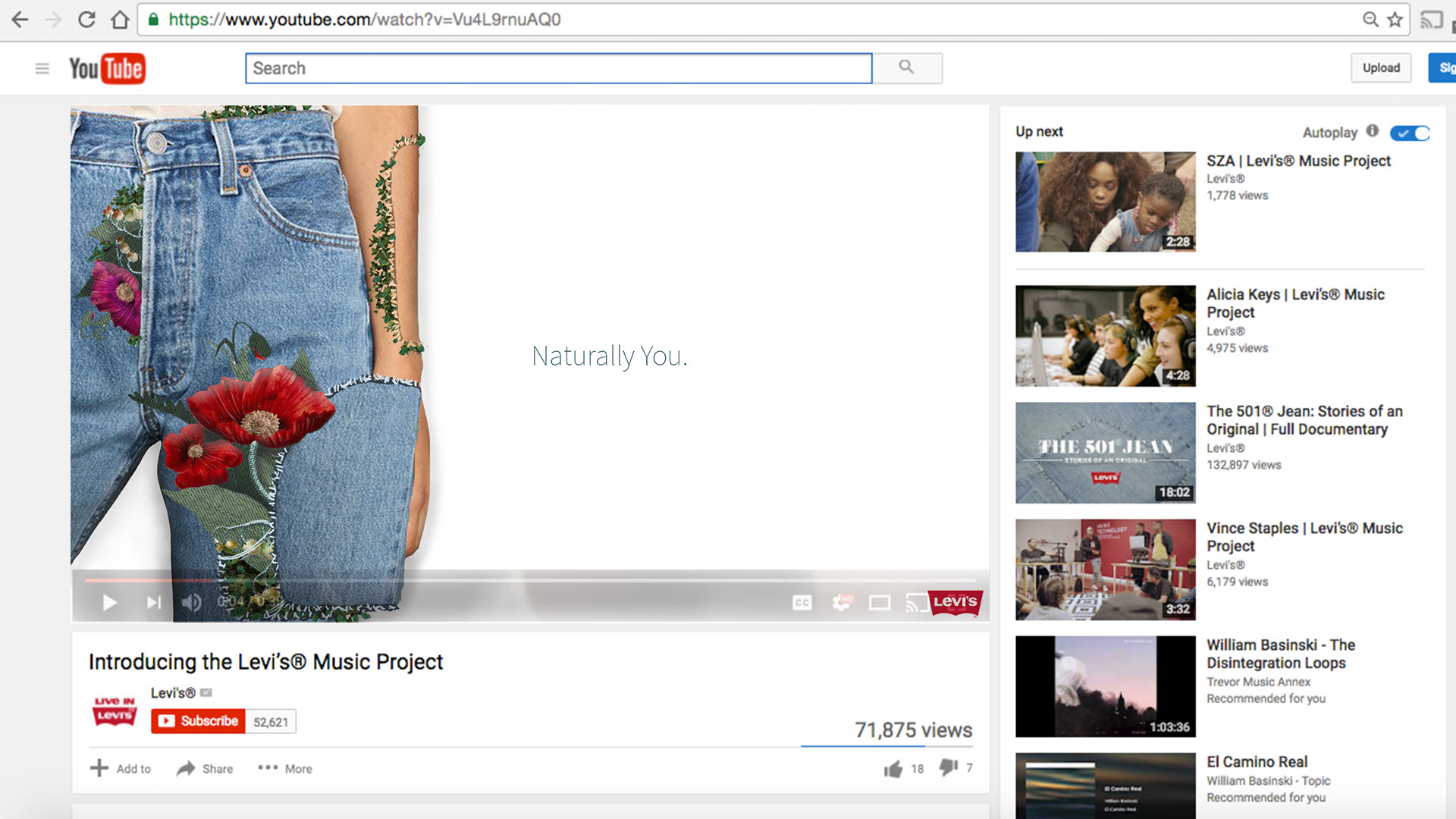Open Alicia Keys | Levi's Music Project title

(1295, 303)
